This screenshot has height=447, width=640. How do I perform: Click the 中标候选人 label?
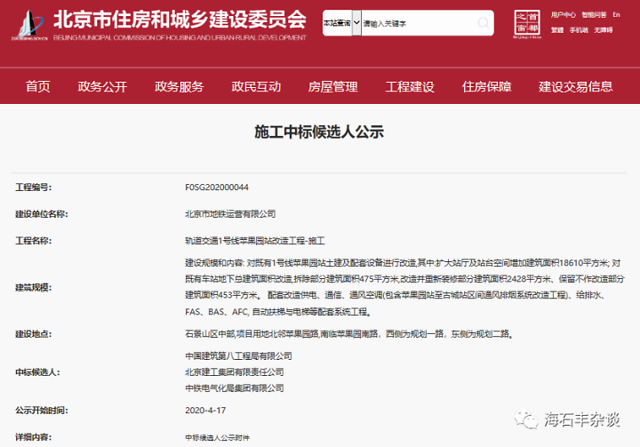pos(38,372)
